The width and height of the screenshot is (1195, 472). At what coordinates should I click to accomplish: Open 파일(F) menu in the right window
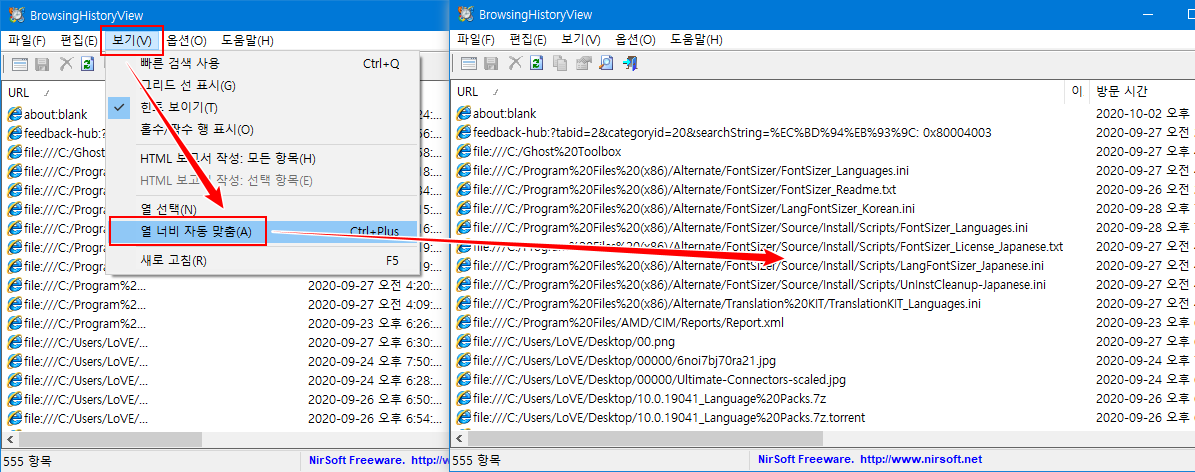[476, 40]
